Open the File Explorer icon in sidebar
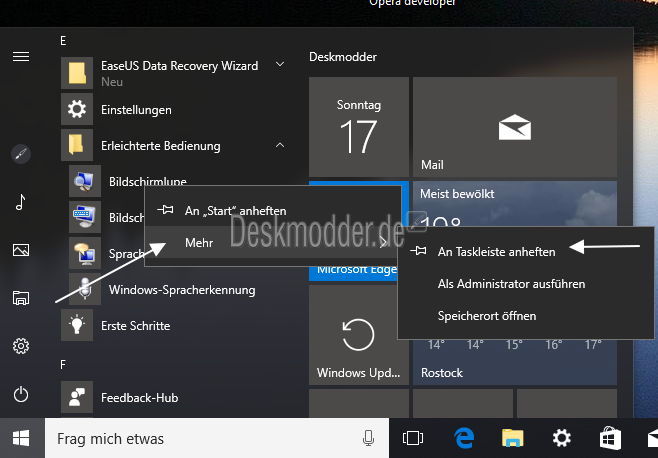The image size is (658, 458). 21,298
